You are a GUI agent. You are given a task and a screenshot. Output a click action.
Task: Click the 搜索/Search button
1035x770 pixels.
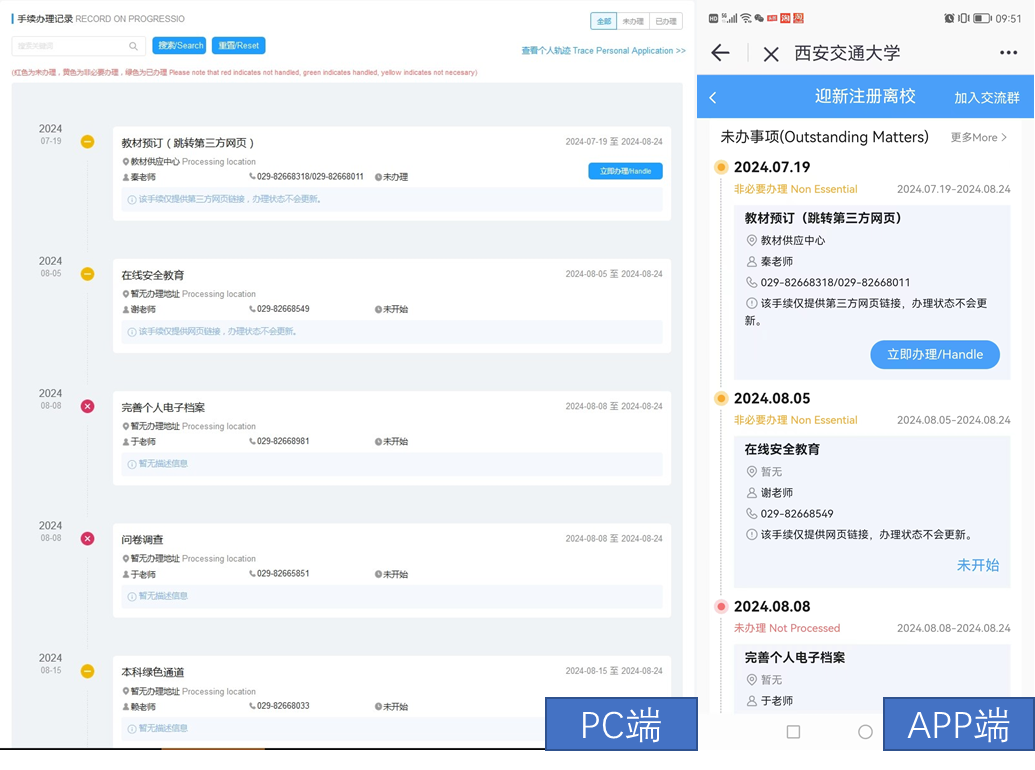[180, 46]
